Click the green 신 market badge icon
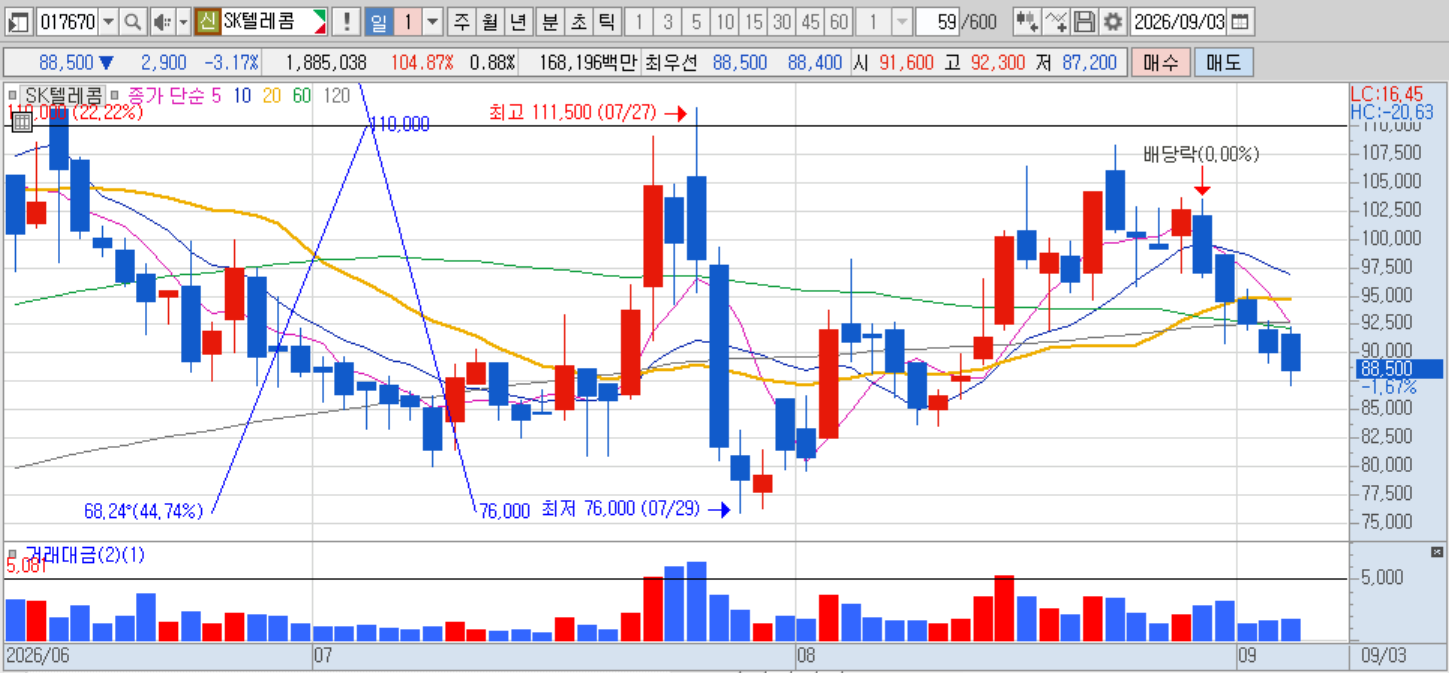 [207, 21]
